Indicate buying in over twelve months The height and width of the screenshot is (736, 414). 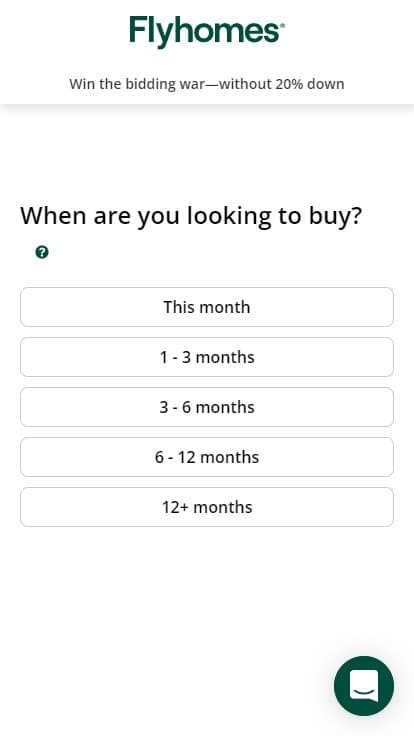click(x=207, y=507)
